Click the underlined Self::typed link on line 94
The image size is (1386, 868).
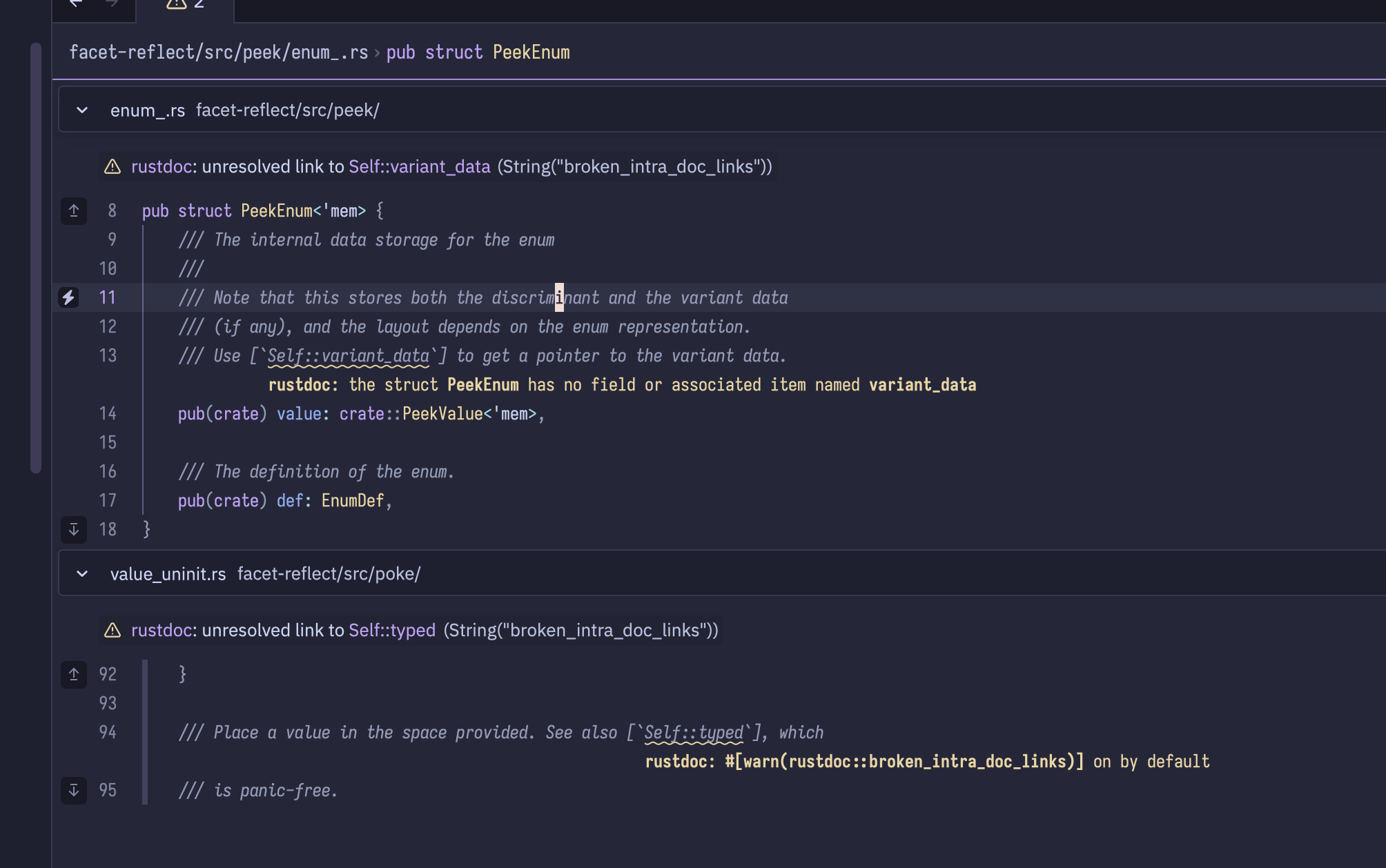coord(694,733)
